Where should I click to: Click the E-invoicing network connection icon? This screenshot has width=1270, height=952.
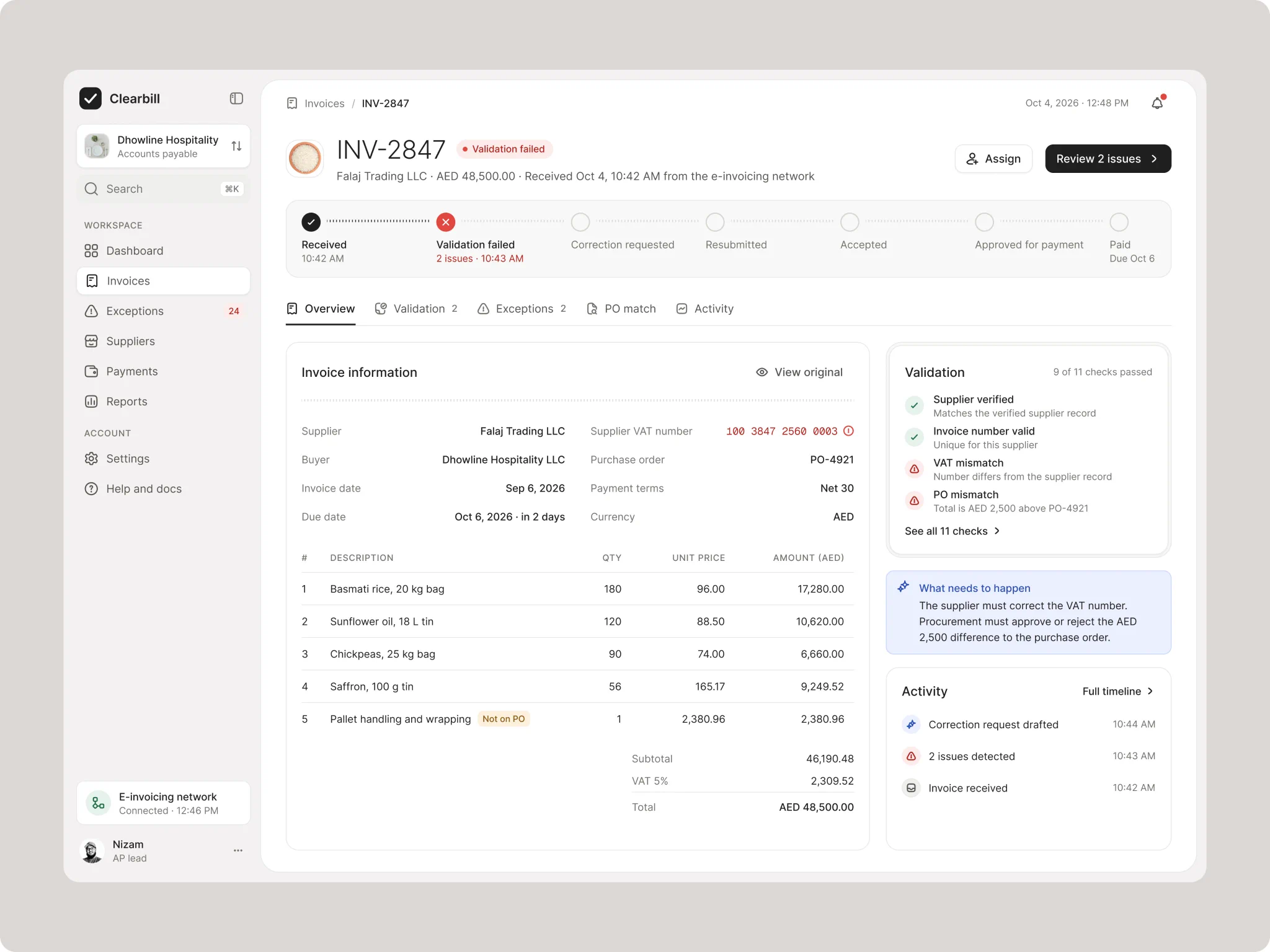[98, 803]
